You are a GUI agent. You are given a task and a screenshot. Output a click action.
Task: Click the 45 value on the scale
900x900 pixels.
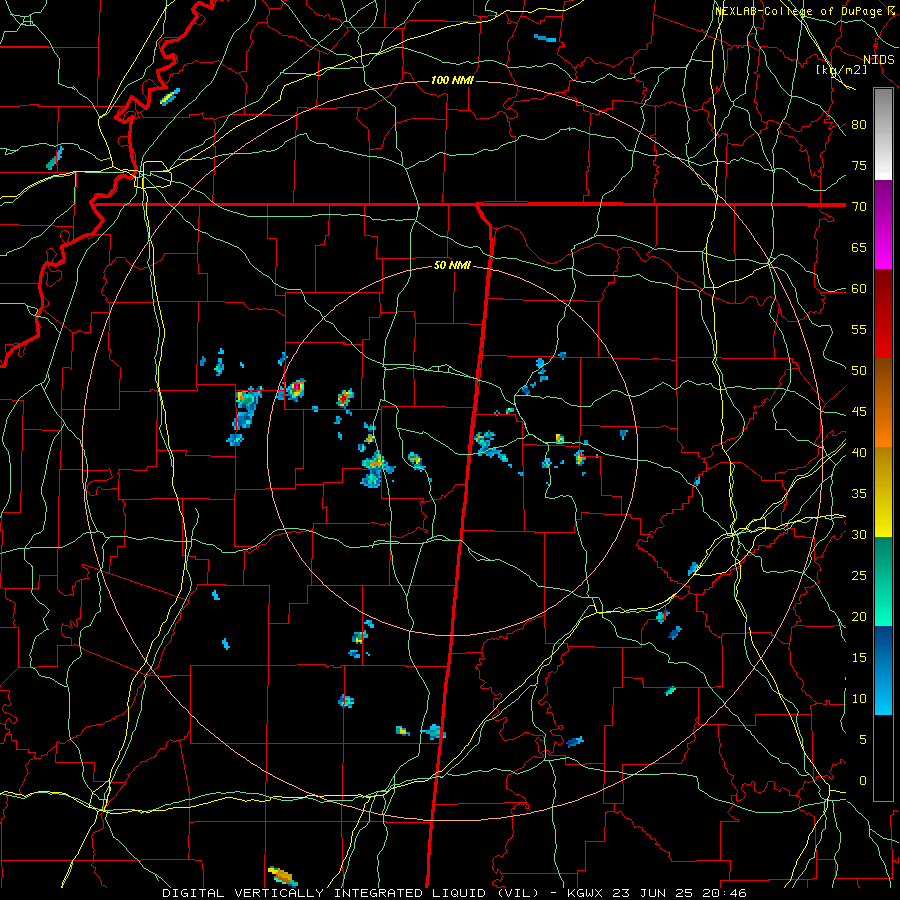click(859, 412)
